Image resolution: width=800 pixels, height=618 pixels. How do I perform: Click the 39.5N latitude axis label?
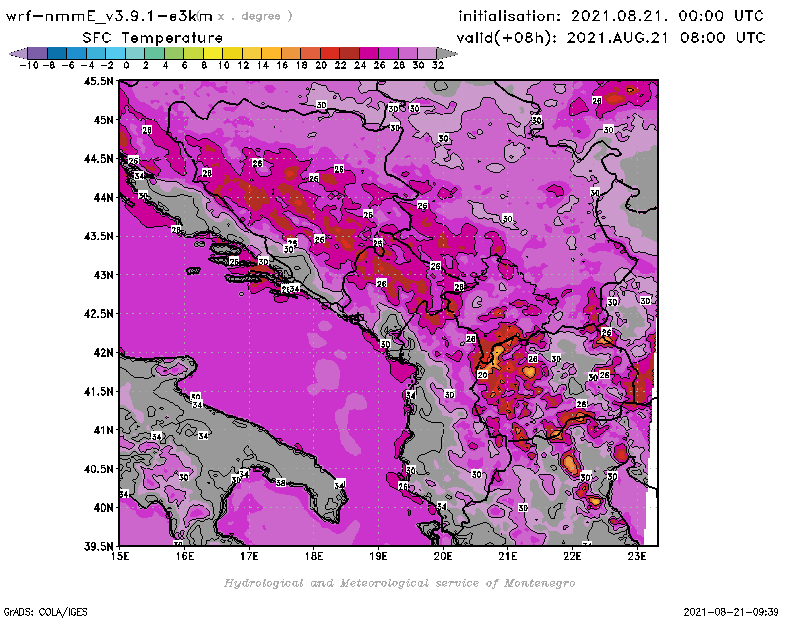(98, 546)
